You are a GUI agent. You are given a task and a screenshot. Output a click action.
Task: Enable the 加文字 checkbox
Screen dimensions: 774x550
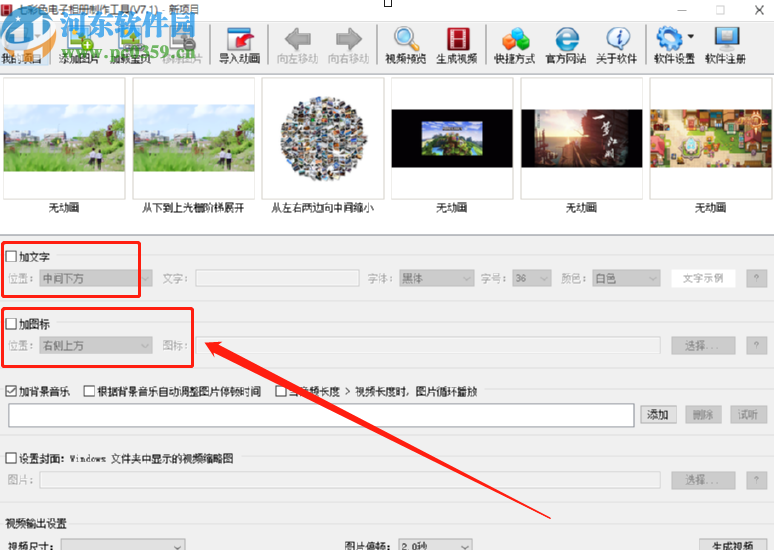pos(11,256)
